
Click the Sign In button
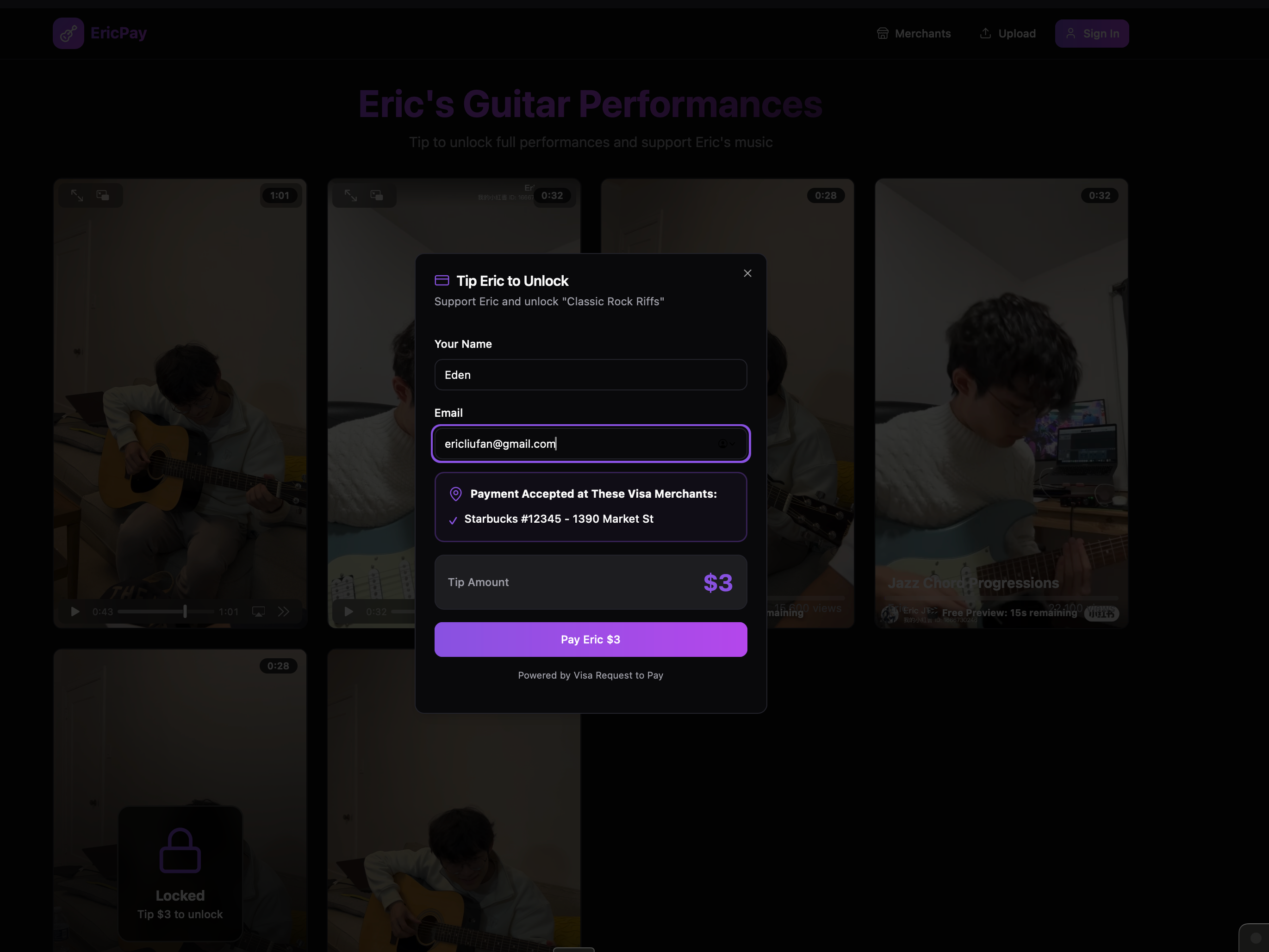(x=1092, y=33)
